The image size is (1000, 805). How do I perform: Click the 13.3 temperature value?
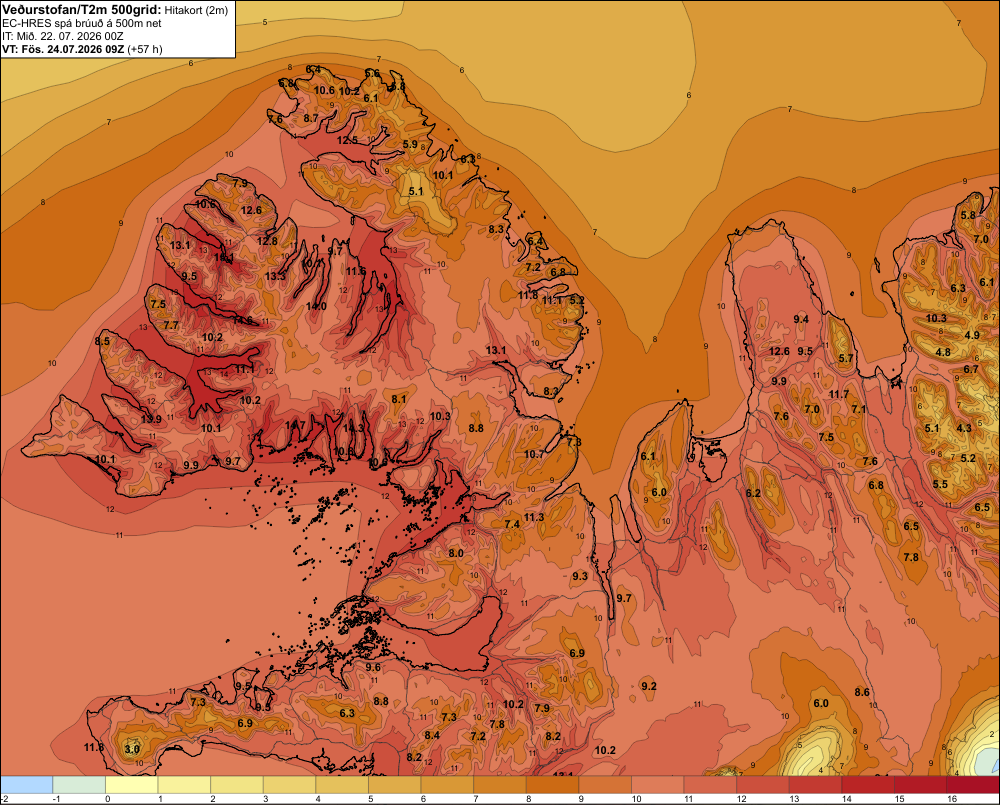tap(276, 276)
